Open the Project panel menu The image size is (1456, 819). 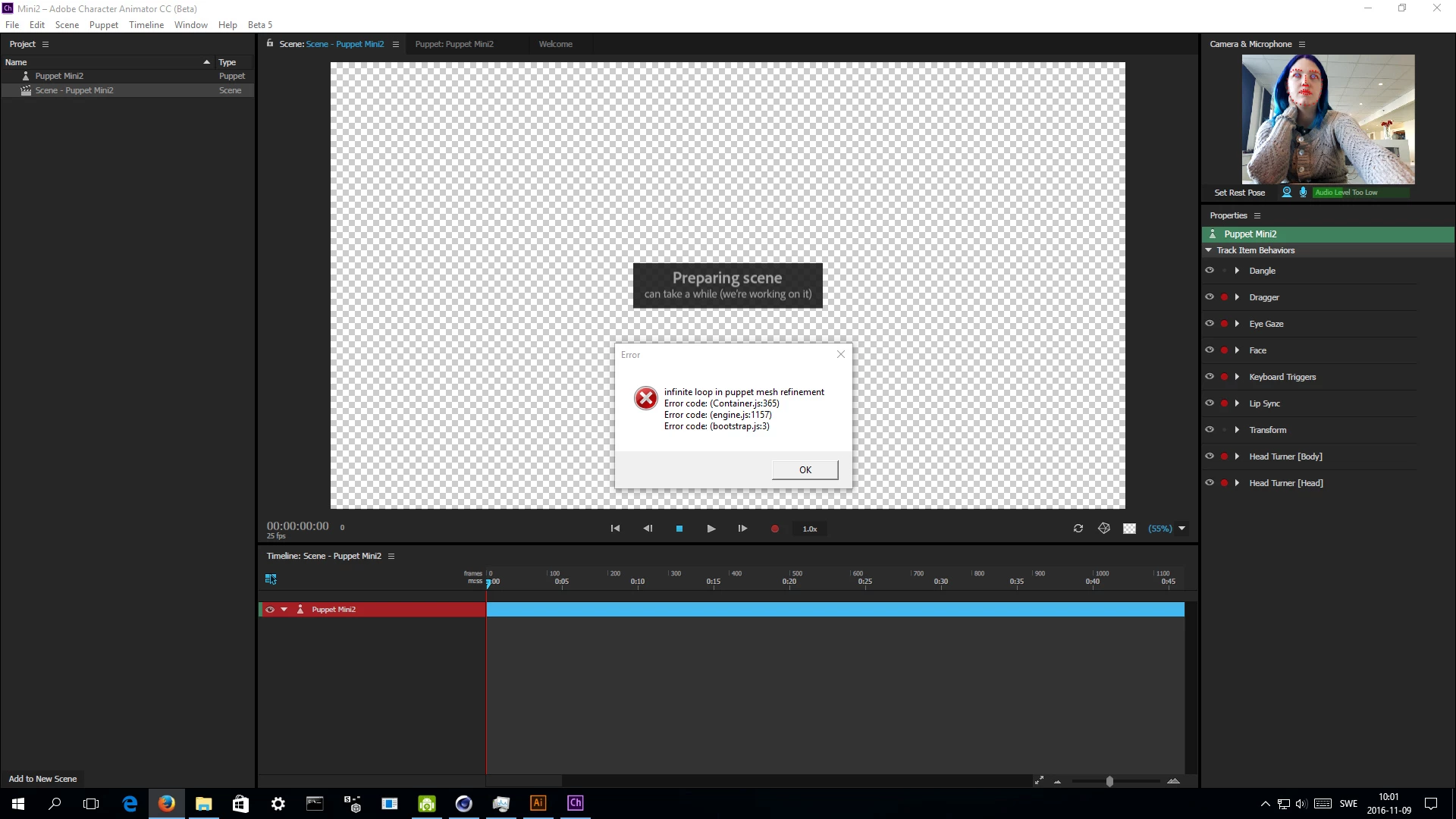[45, 44]
